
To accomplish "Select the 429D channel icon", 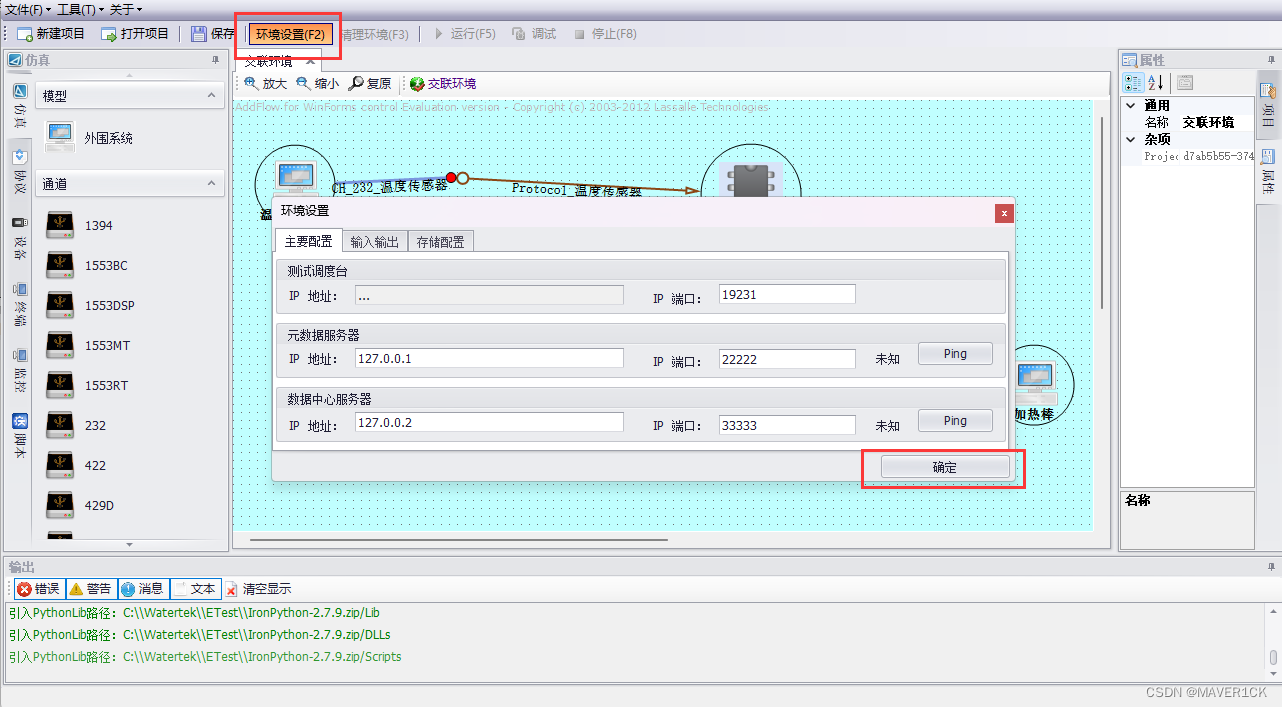I will point(60,505).
